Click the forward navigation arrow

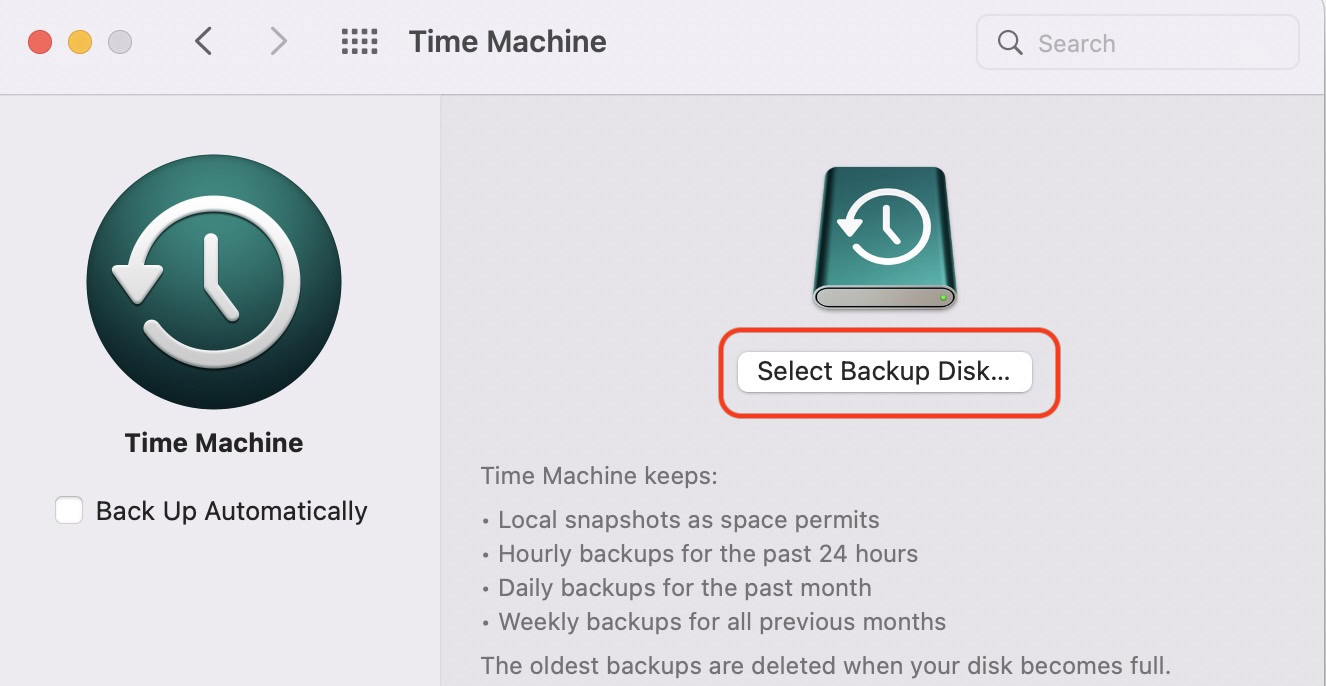click(x=277, y=41)
